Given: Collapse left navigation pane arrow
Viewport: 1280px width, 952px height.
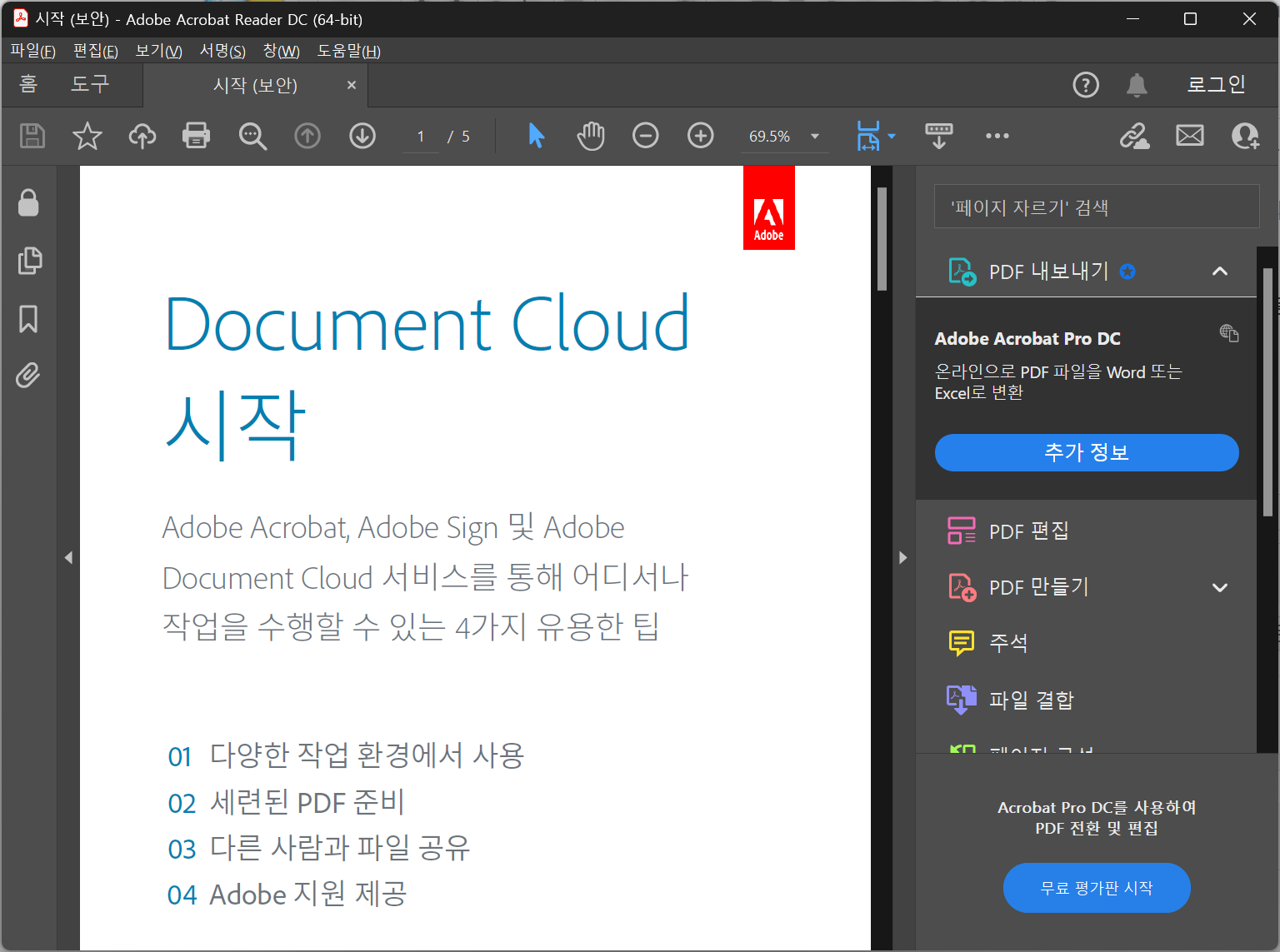Looking at the screenshot, I should coord(68,557).
